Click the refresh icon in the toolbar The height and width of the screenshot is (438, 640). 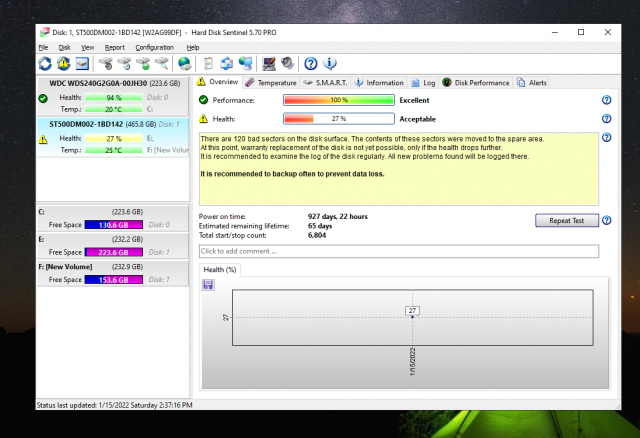(45, 63)
